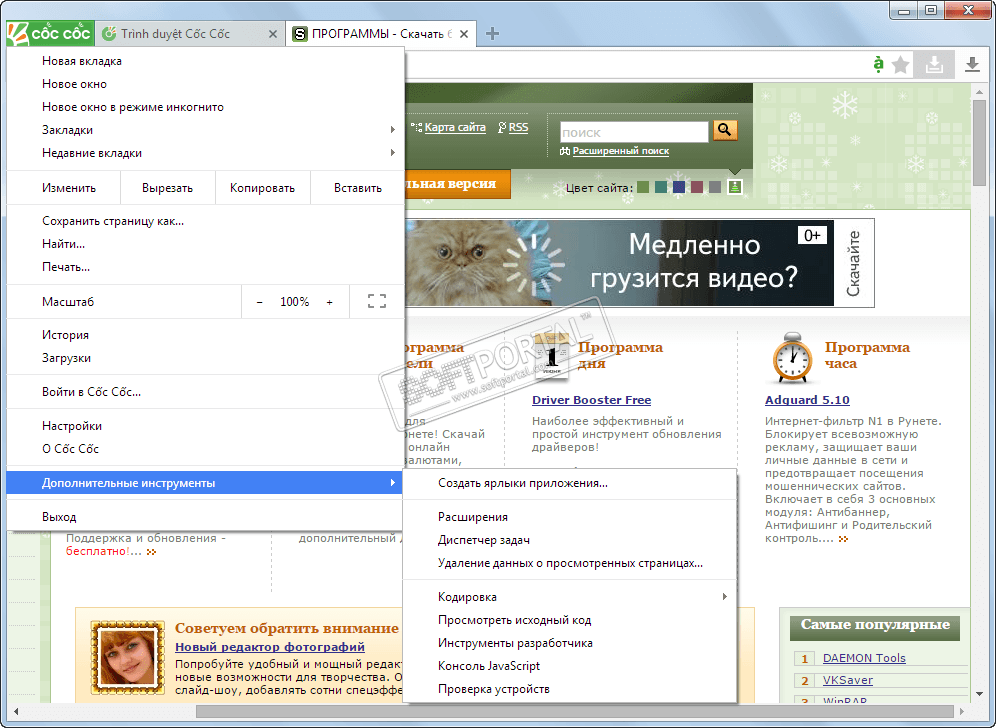
Task: Select Проверка устройств
Action: tap(570, 689)
